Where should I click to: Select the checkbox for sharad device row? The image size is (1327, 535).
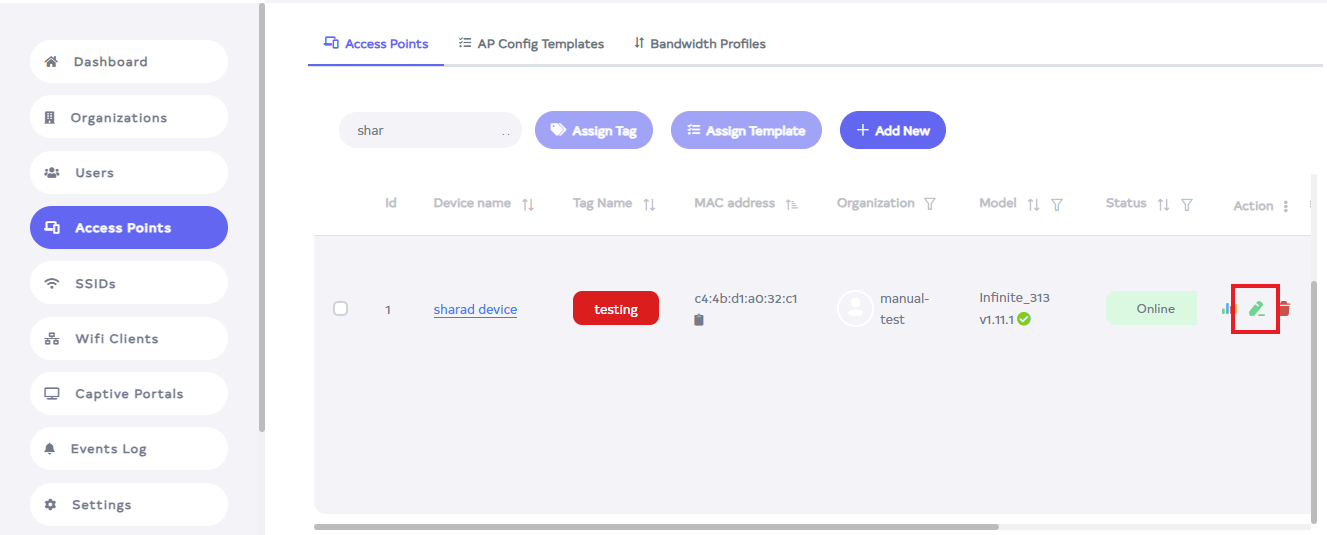click(x=340, y=309)
